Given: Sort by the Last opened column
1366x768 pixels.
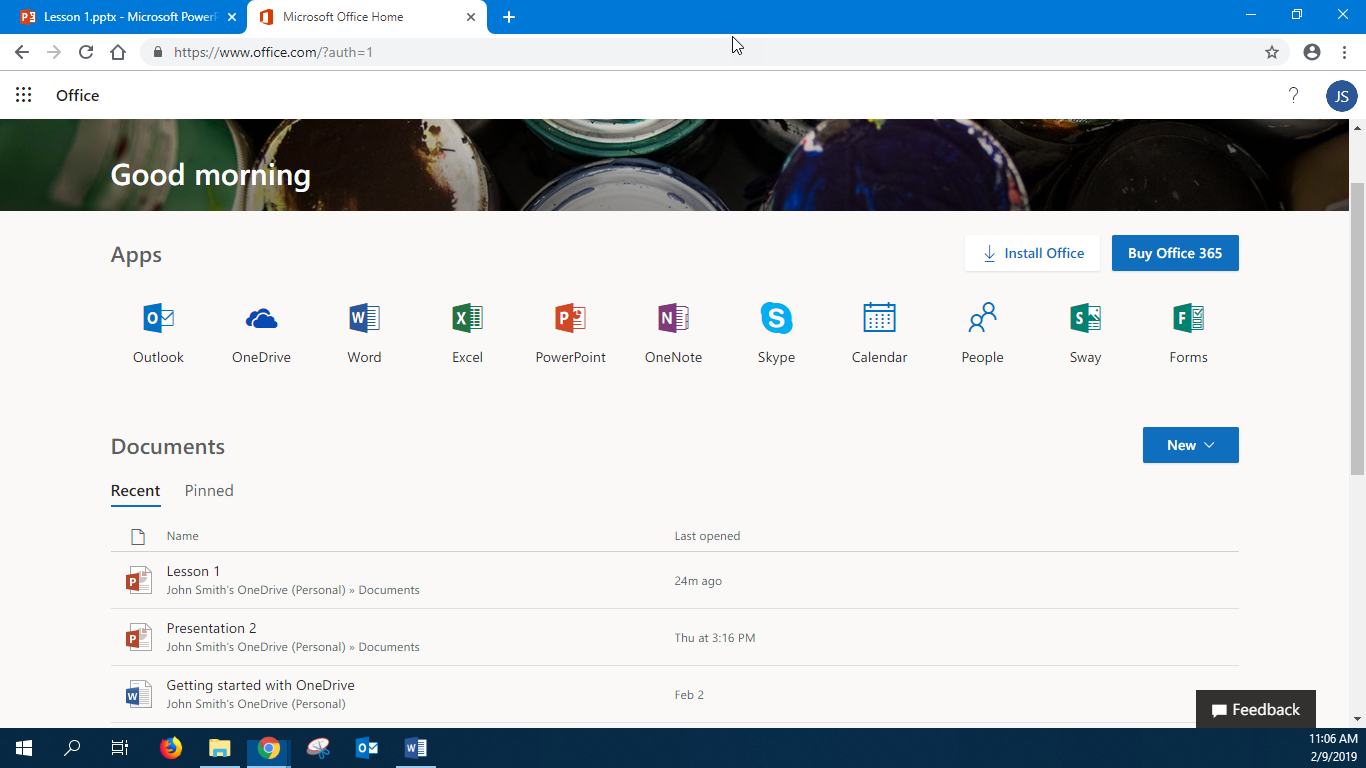Looking at the screenshot, I should click(707, 536).
